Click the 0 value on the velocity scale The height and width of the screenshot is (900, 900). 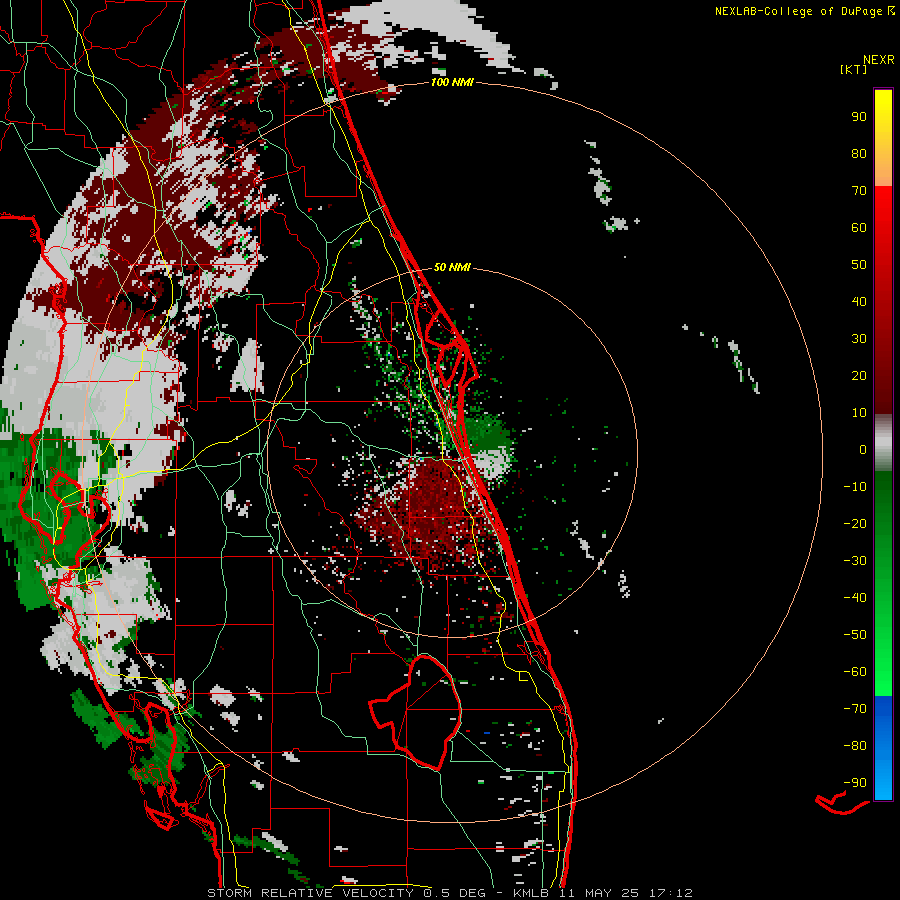tap(863, 450)
